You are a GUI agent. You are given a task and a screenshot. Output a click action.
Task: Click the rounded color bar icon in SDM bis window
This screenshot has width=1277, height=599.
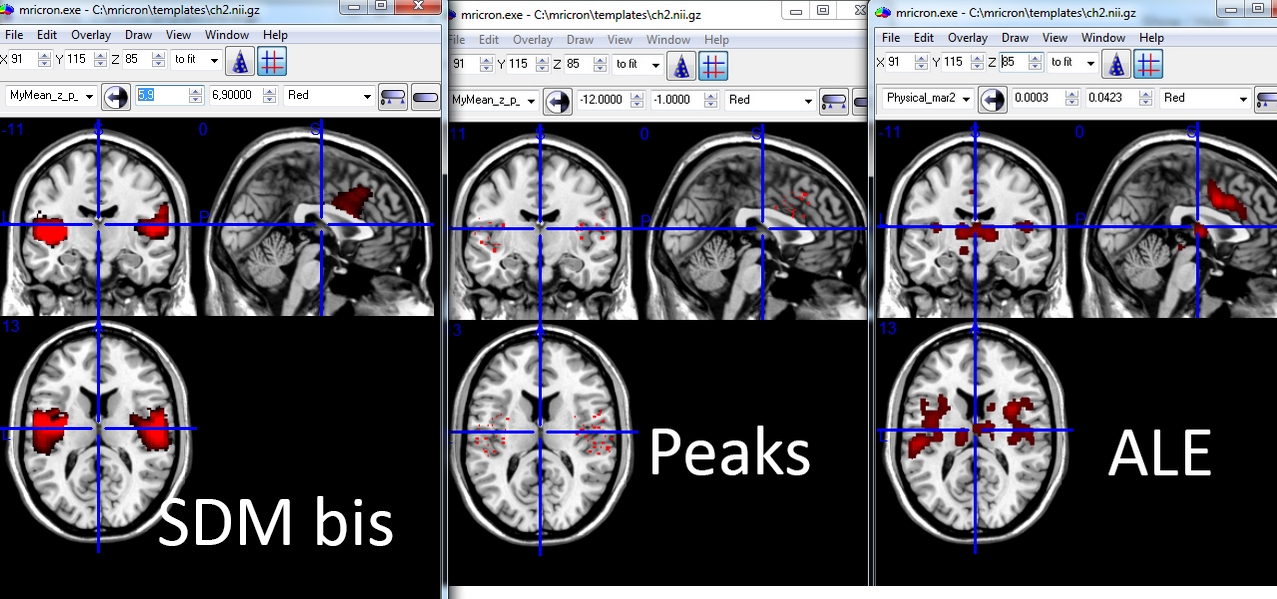click(x=427, y=97)
